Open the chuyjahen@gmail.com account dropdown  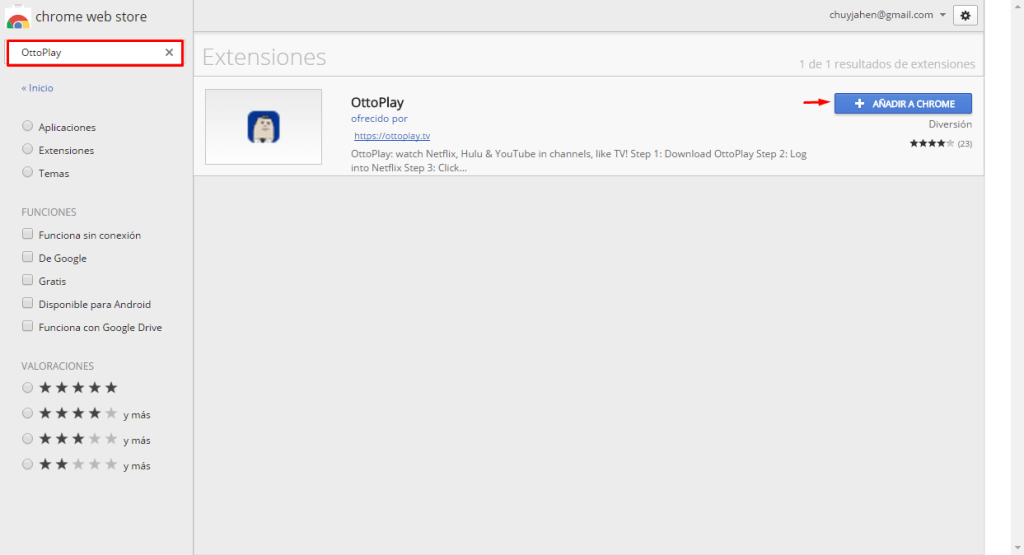[x=888, y=15]
